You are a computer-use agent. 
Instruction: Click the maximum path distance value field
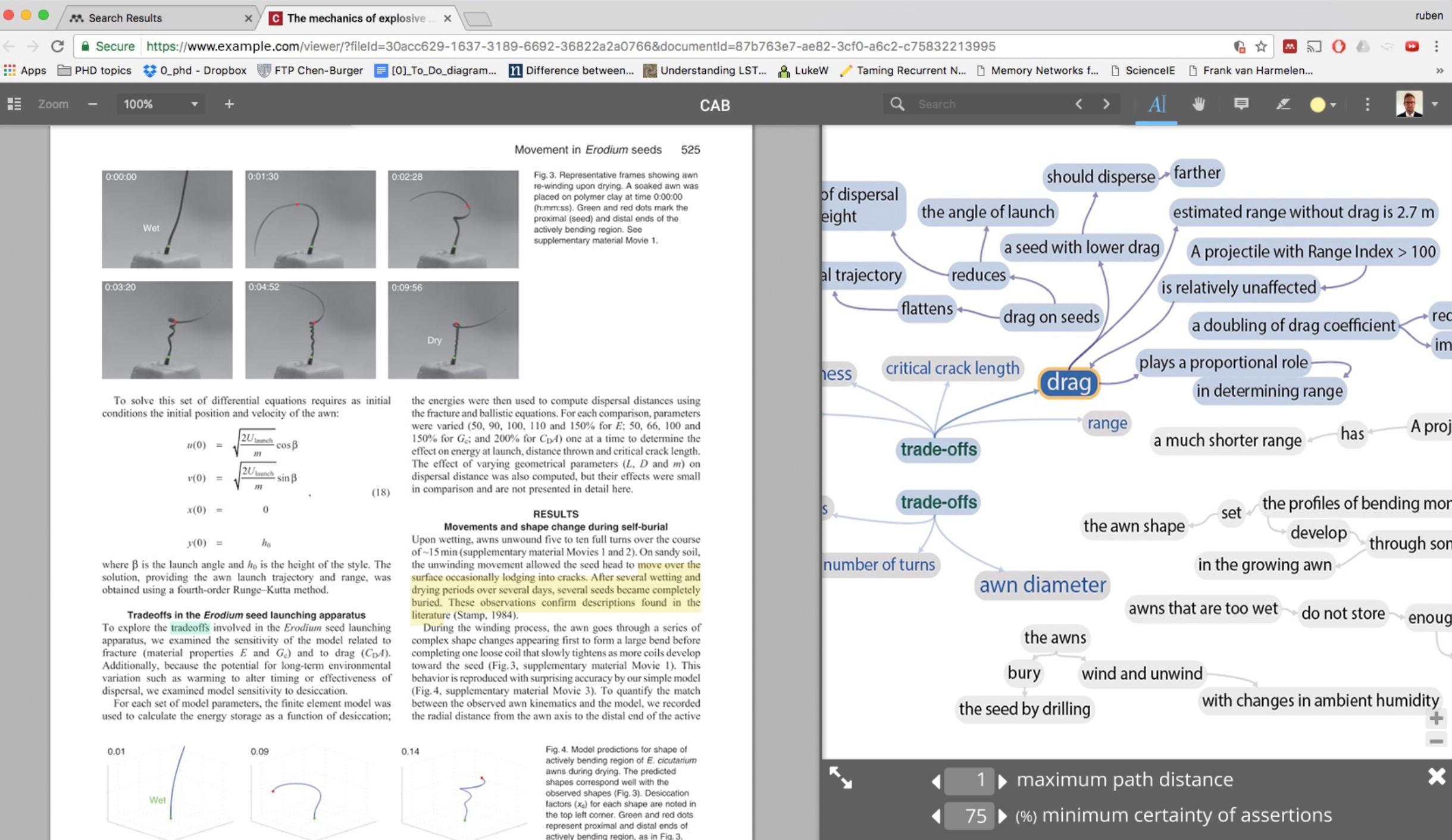click(969, 780)
